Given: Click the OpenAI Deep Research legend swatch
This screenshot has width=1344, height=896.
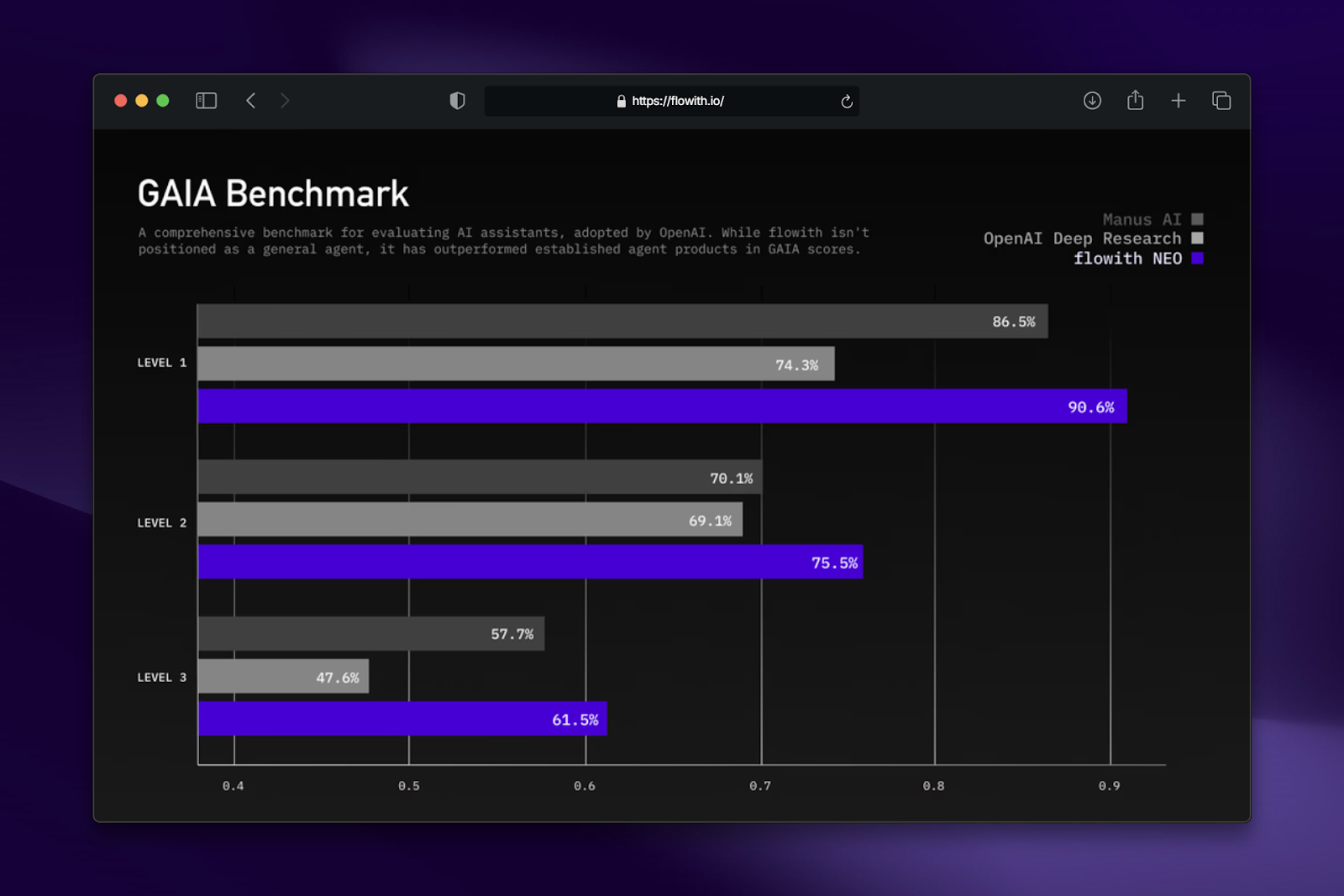Looking at the screenshot, I should (x=1197, y=238).
